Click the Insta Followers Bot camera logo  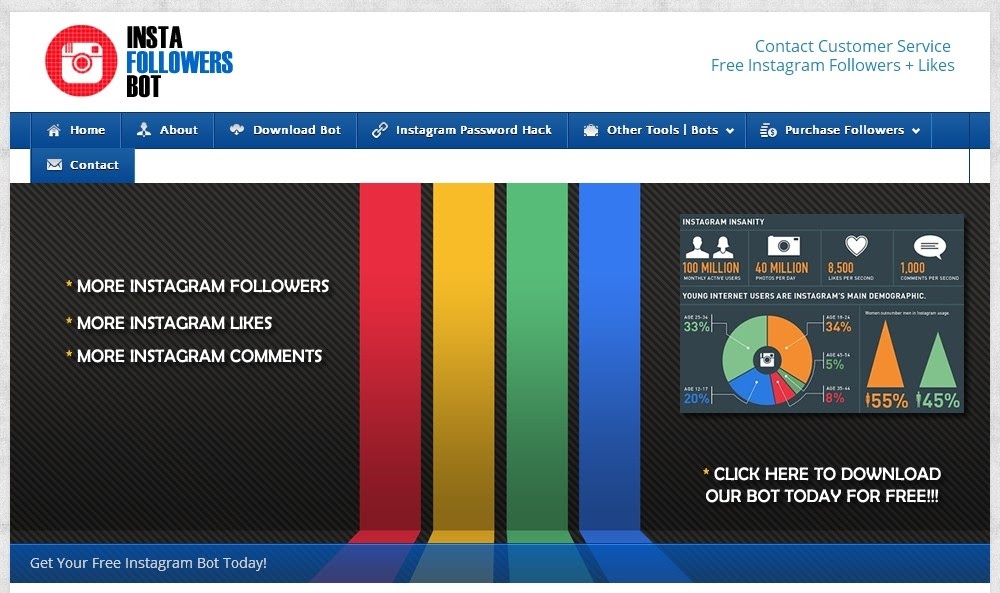point(81,61)
